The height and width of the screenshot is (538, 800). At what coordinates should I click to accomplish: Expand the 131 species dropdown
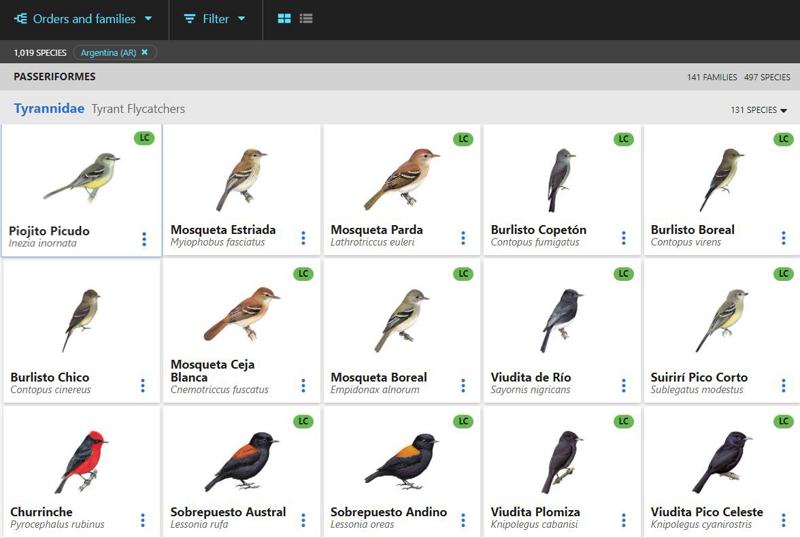[759, 110]
